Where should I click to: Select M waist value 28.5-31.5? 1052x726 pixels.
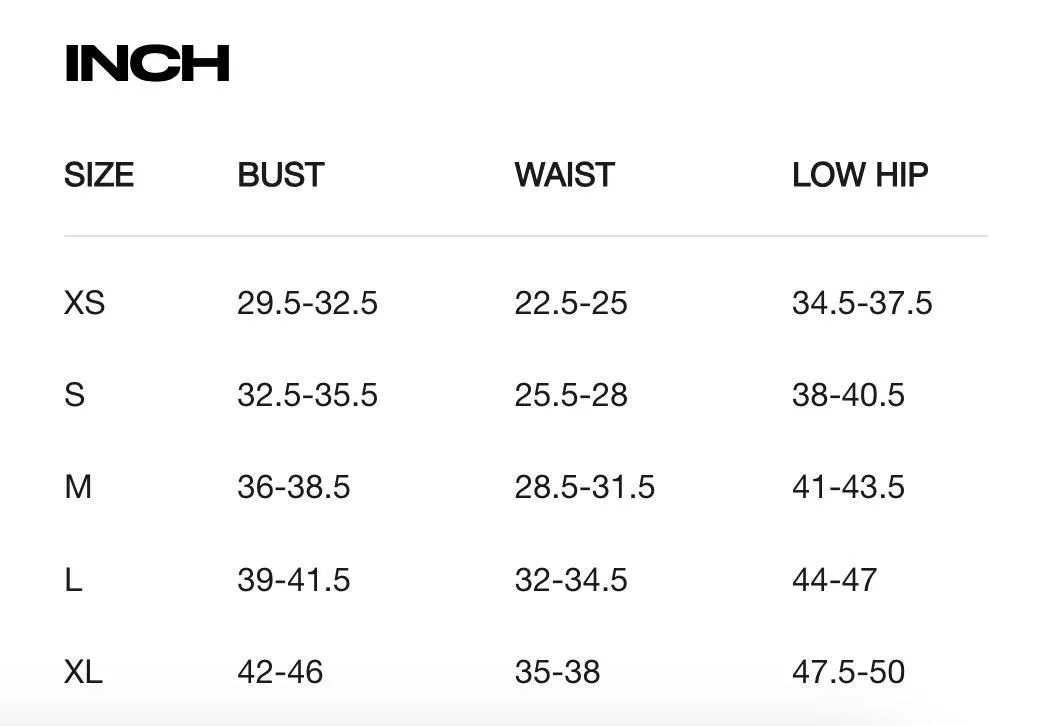(584, 486)
